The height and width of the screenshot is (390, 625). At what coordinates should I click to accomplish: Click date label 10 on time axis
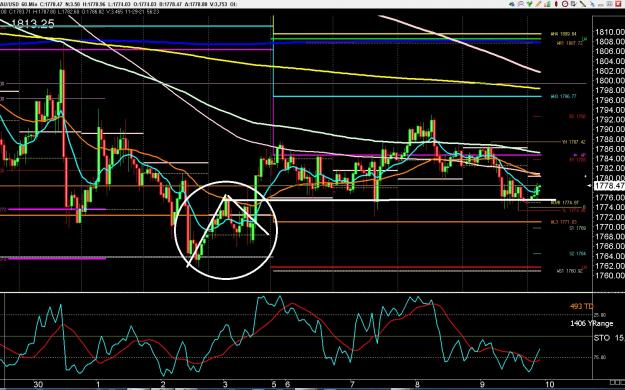coord(549,384)
